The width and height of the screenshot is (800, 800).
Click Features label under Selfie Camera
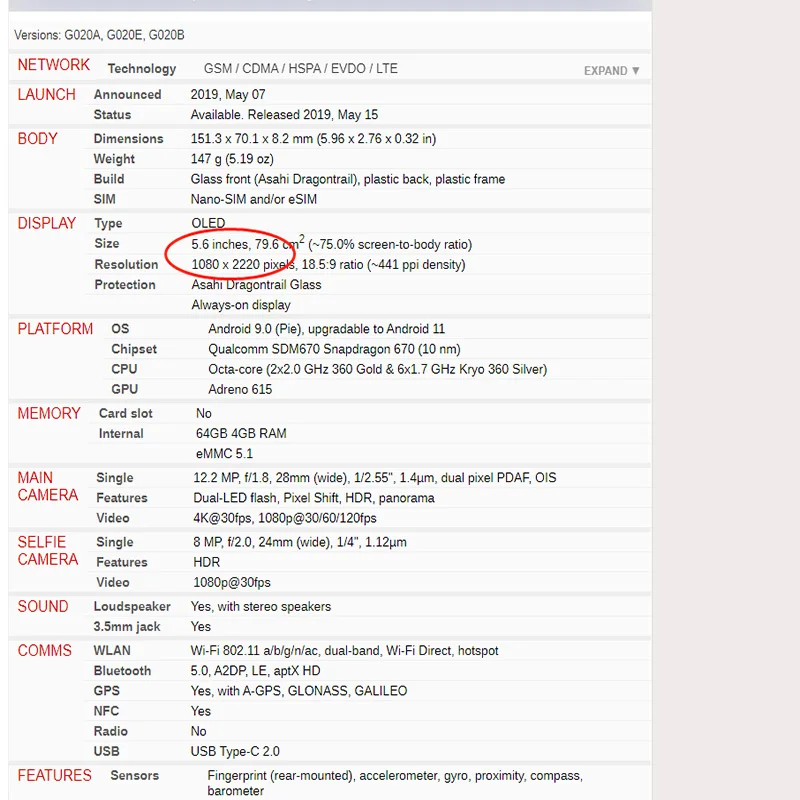point(122,562)
